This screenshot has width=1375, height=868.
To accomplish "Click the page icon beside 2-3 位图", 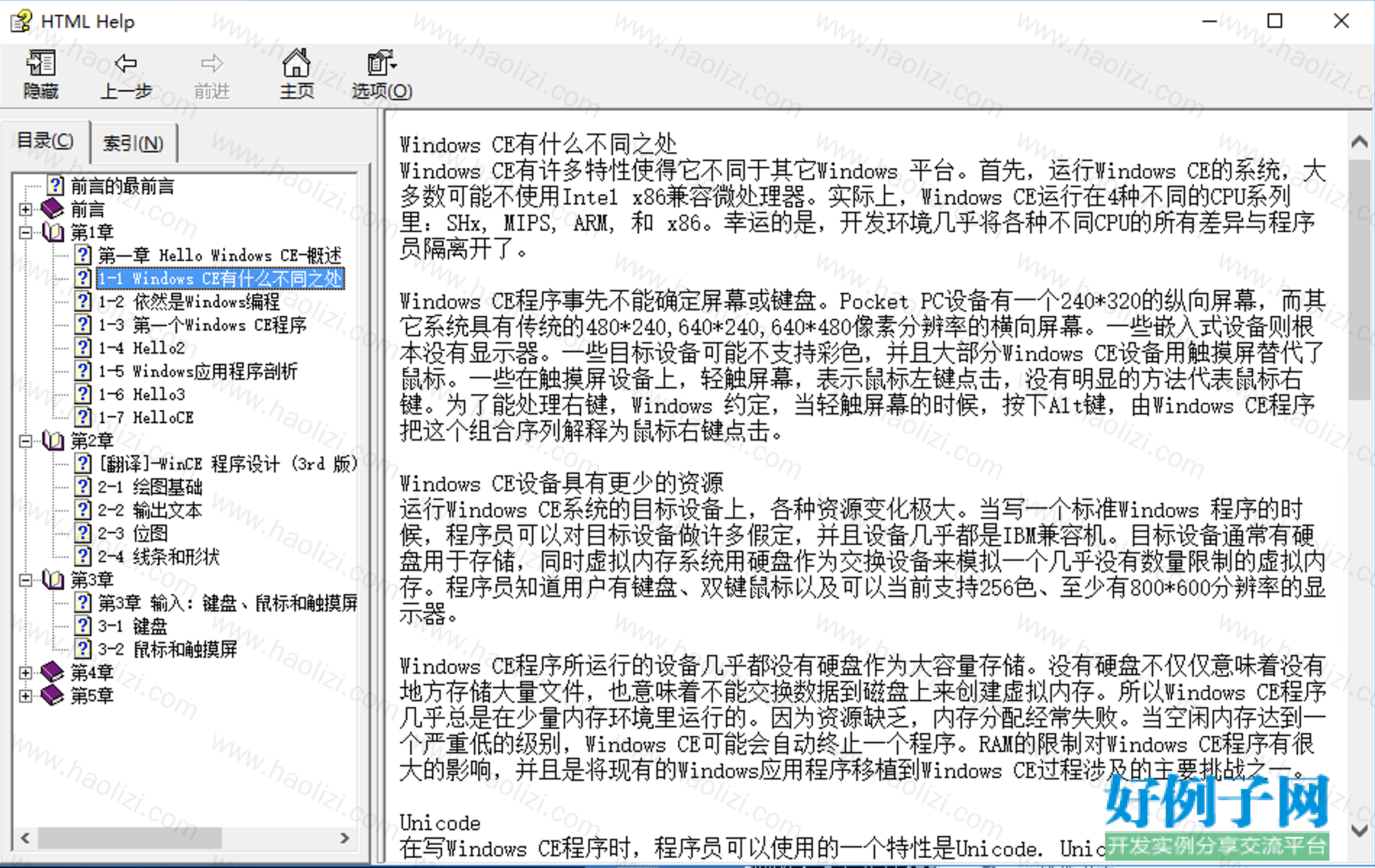I will (x=83, y=533).
